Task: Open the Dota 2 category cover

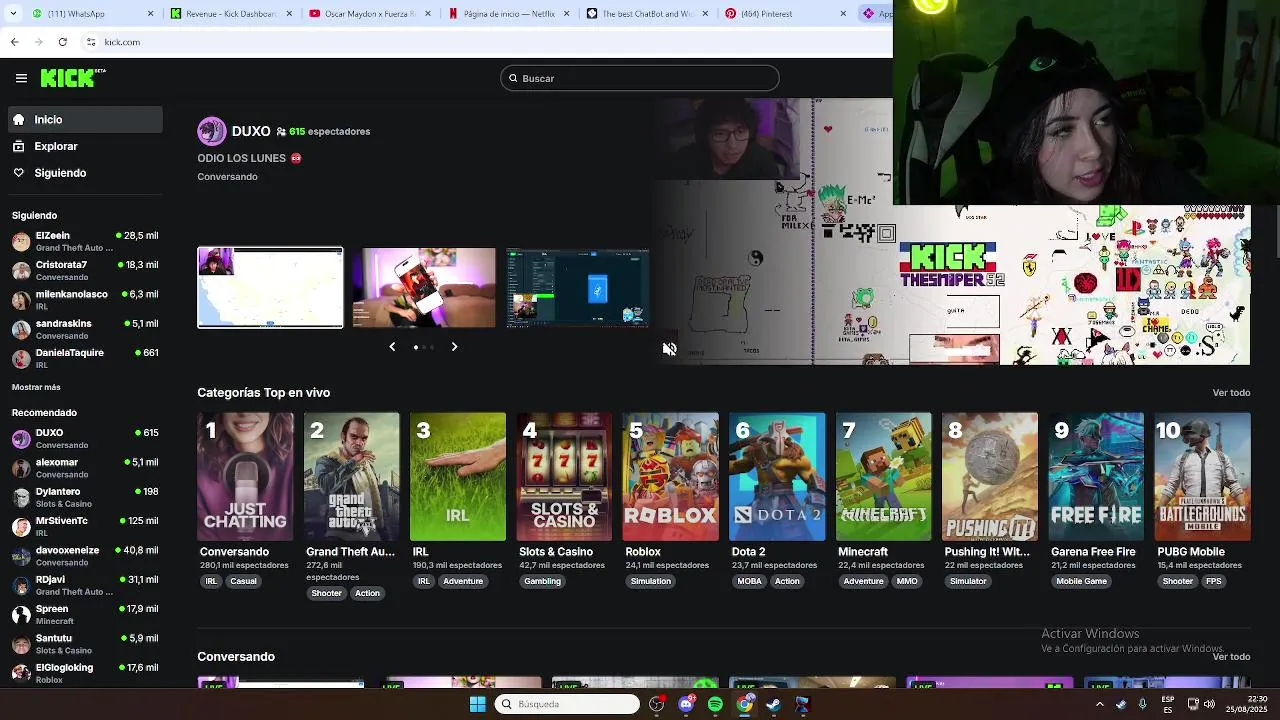Action: 777,477
